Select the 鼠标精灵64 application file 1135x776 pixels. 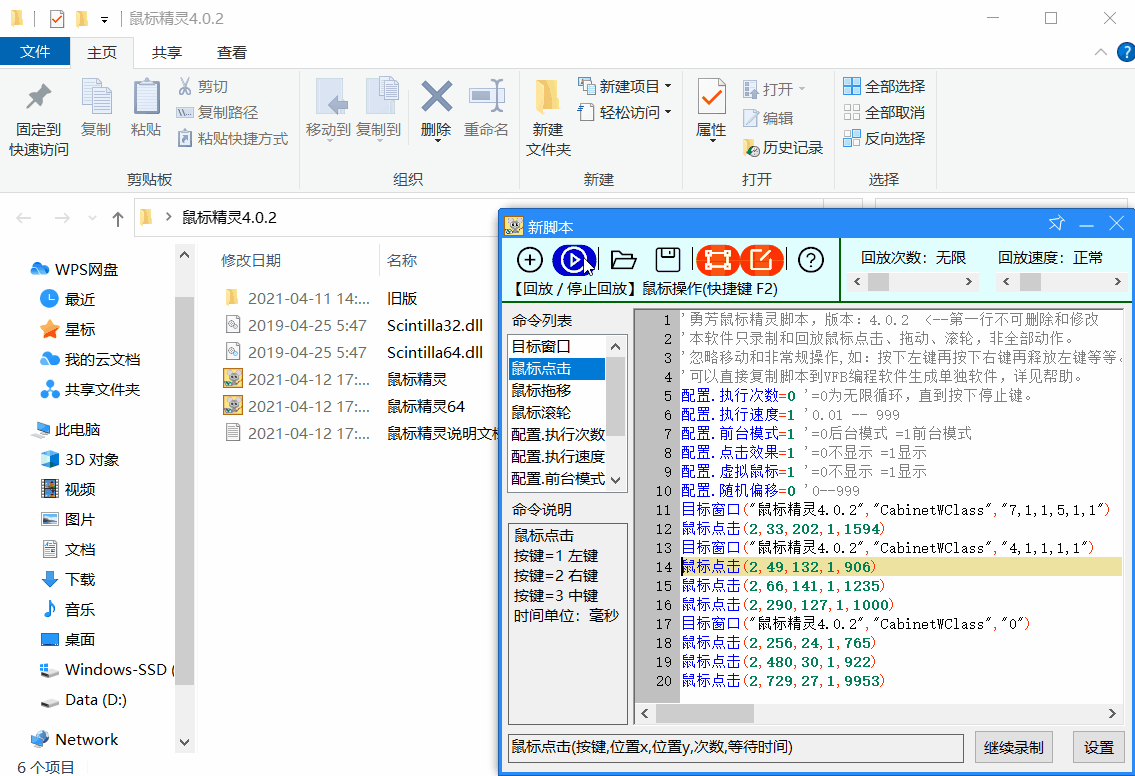point(426,406)
